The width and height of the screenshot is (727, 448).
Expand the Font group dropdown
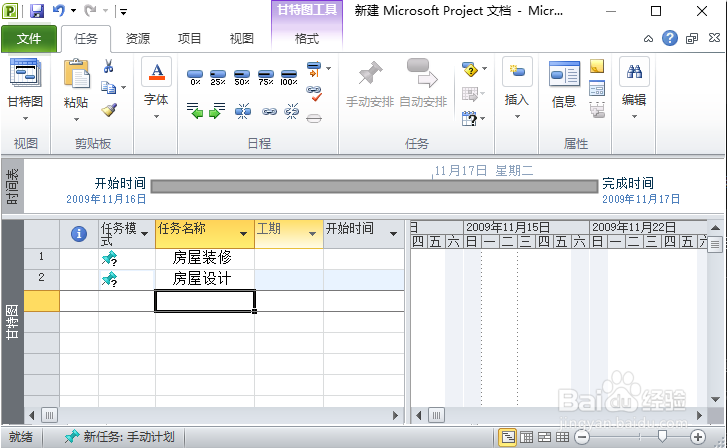(x=156, y=116)
